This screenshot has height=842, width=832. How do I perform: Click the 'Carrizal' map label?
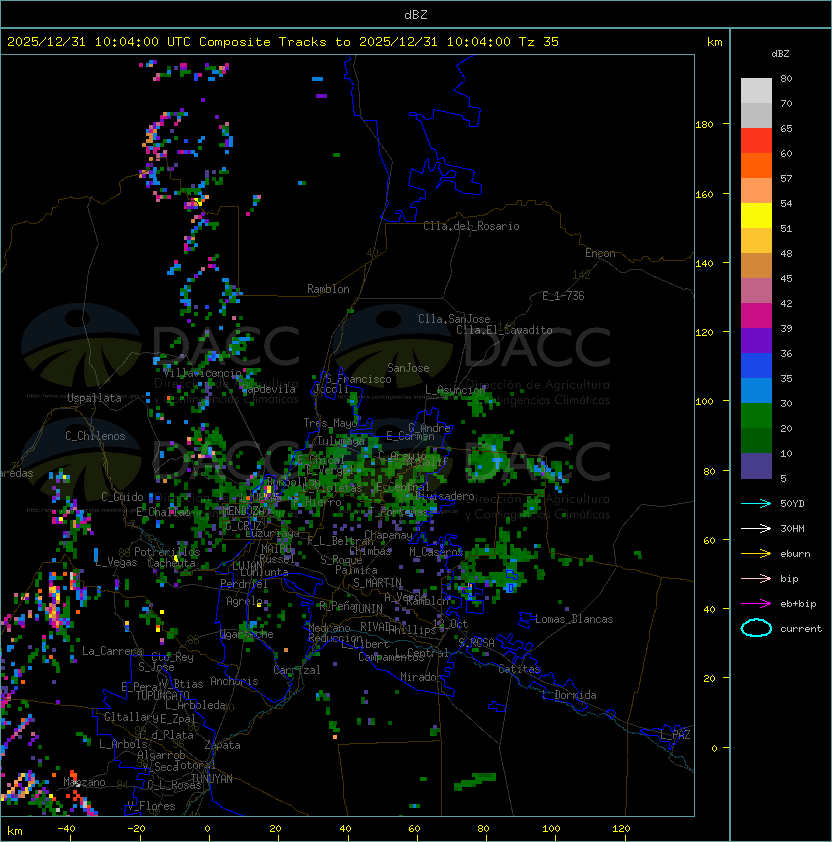[297, 670]
